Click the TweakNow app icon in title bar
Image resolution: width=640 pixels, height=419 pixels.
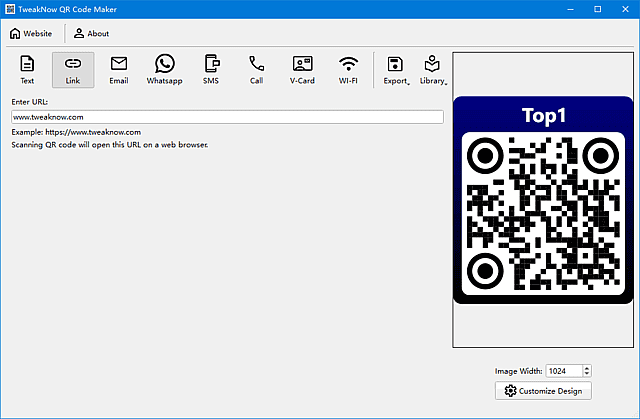point(10,9)
